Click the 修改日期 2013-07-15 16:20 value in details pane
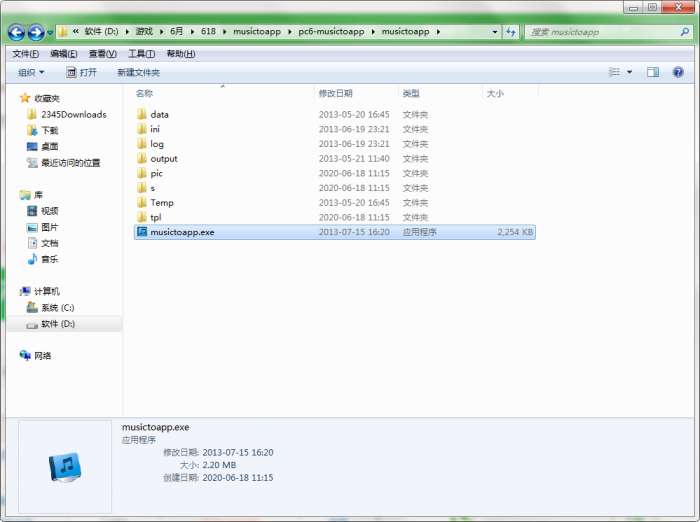The width and height of the screenshot is (700, 522). coord(238,453)
